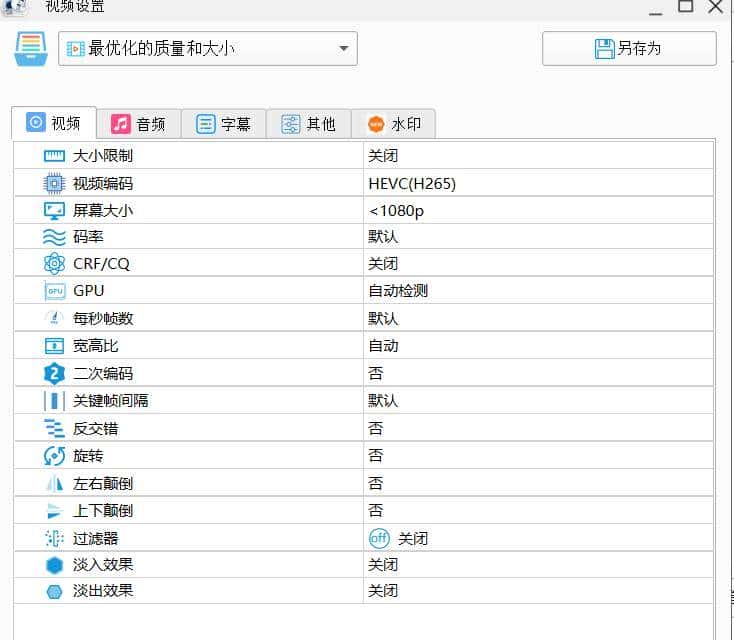Select the 否 value for 二次编码

375,374
